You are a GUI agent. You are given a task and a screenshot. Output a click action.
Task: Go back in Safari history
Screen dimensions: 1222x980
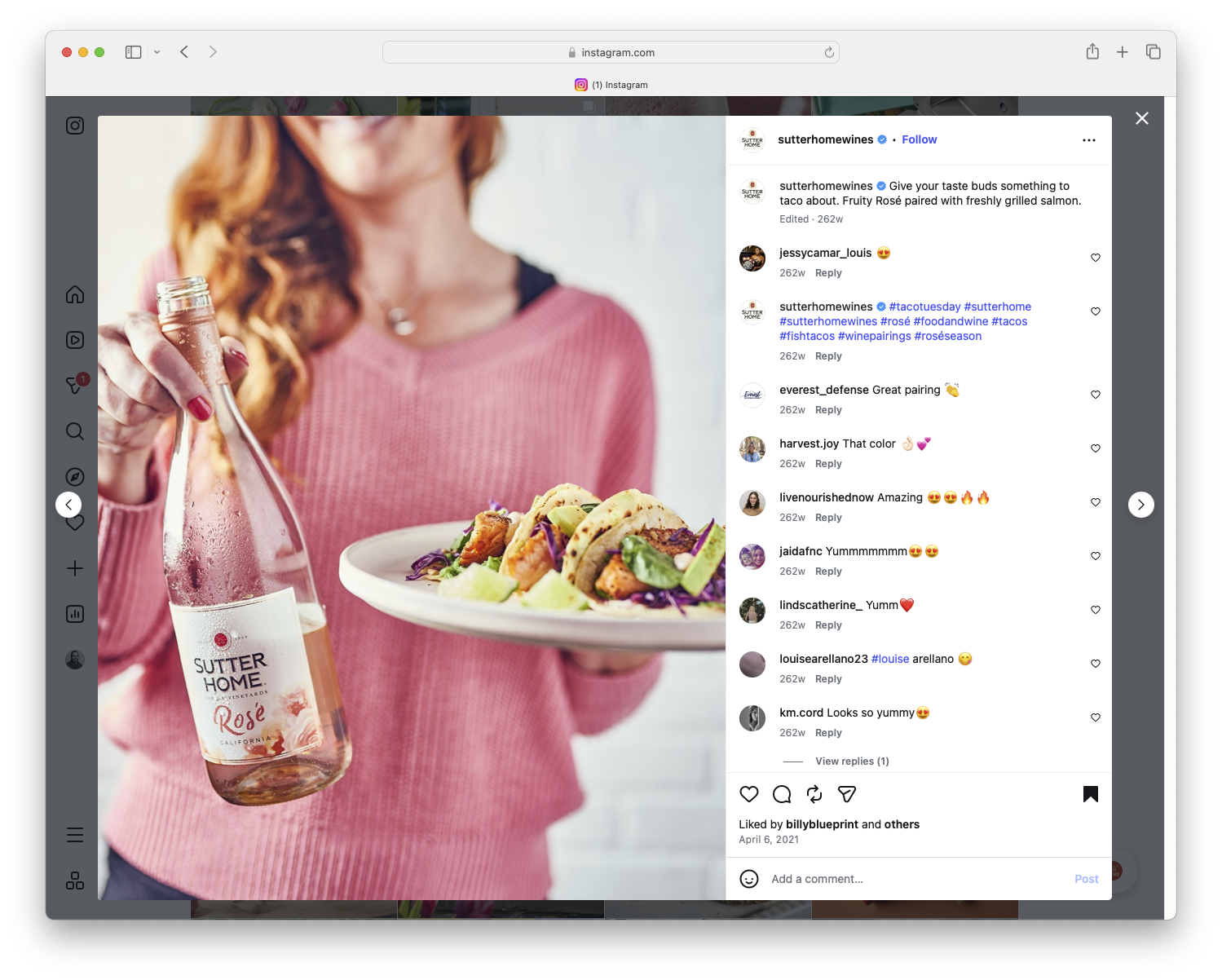click(x=184, y=52)
